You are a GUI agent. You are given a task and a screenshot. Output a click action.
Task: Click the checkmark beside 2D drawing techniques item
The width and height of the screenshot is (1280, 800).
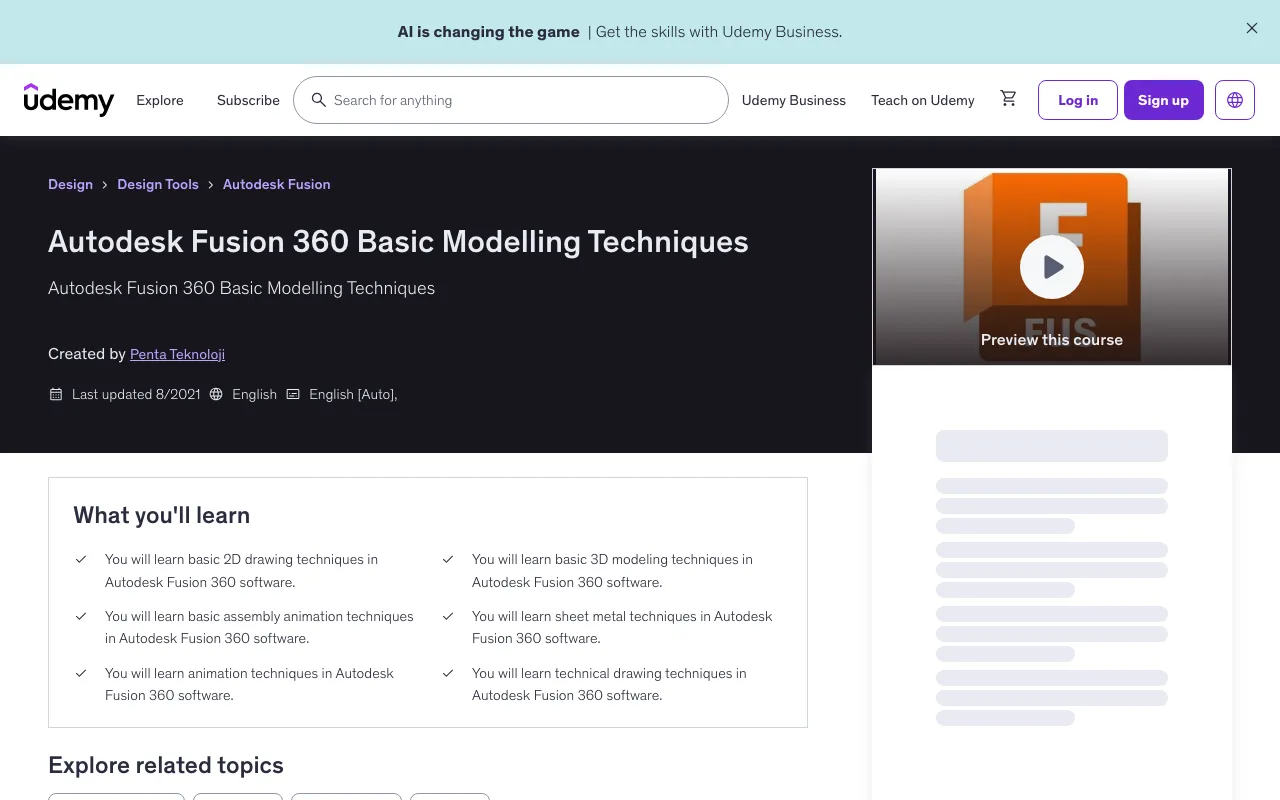81,560
